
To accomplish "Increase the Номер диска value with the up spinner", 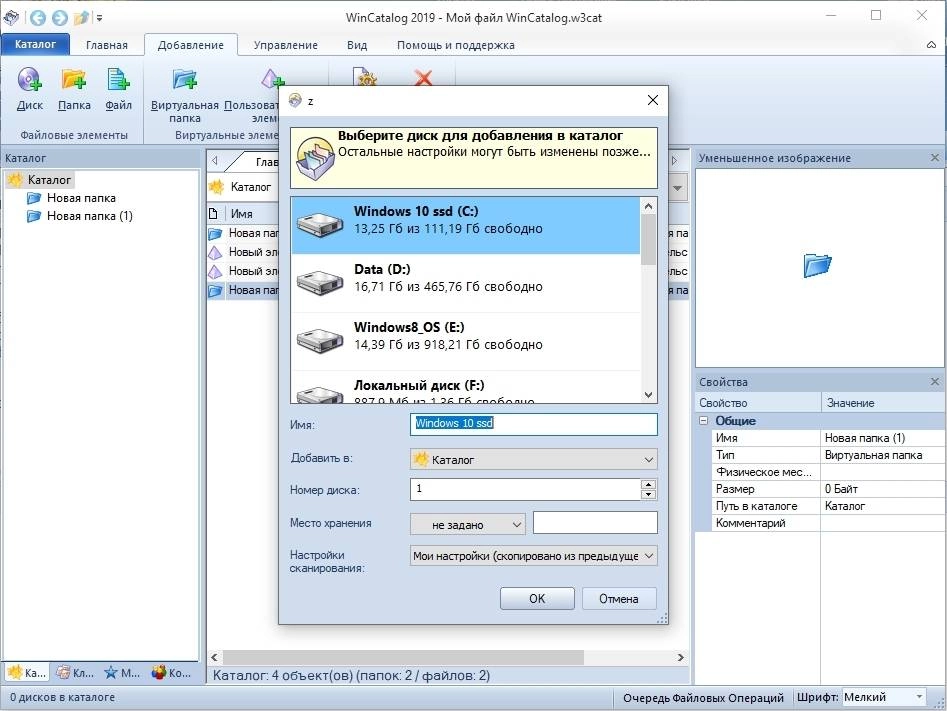I will [648, 484].
